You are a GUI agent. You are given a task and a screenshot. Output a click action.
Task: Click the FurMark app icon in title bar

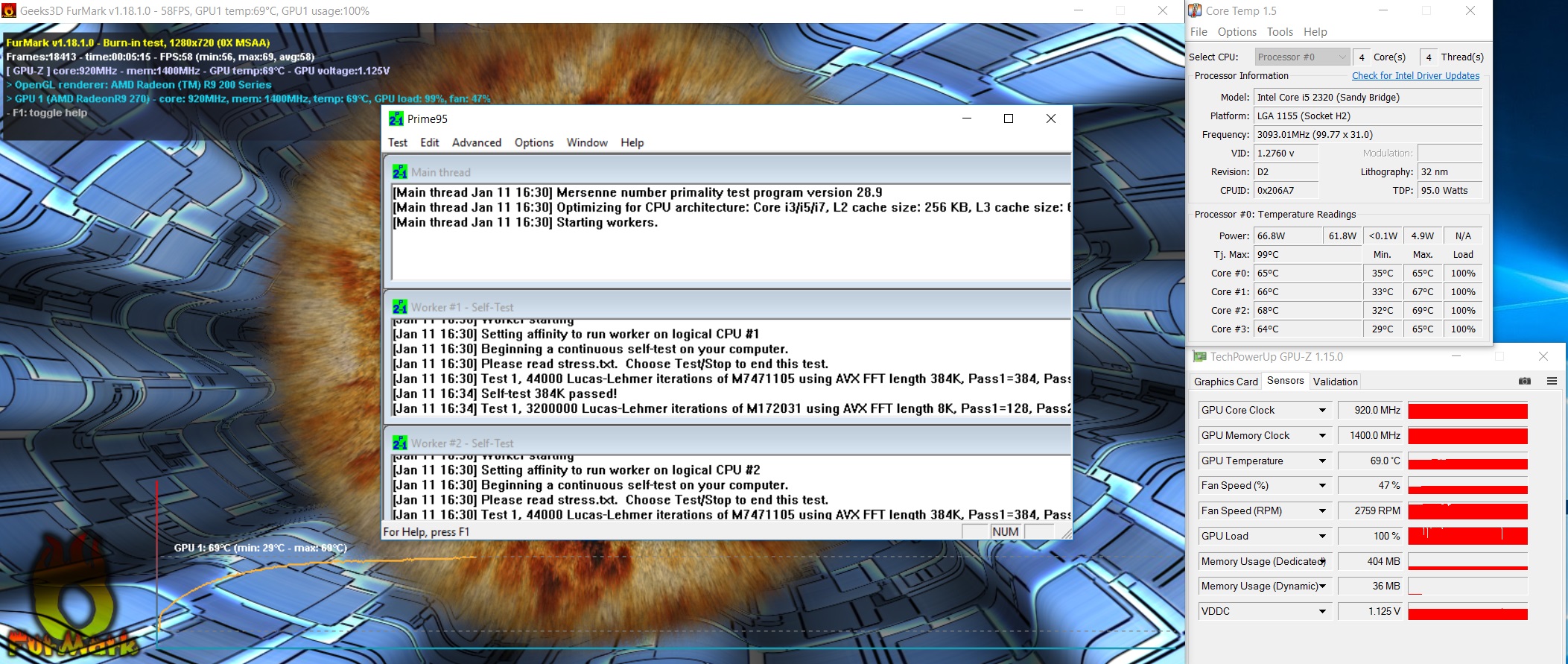pyautogui.click(x=9, y=10)
